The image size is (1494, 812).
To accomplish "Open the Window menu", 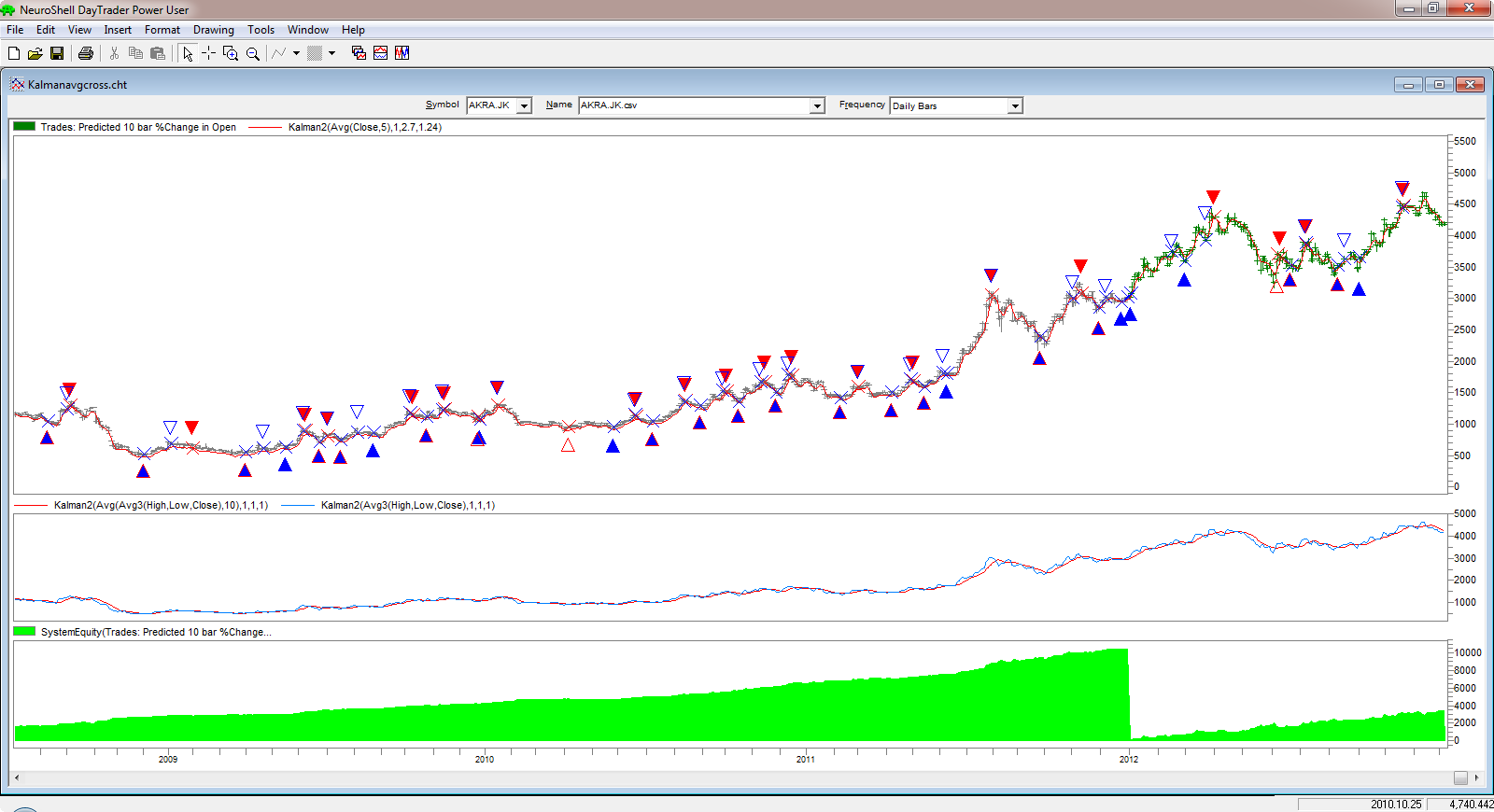I will pos(308,30).
